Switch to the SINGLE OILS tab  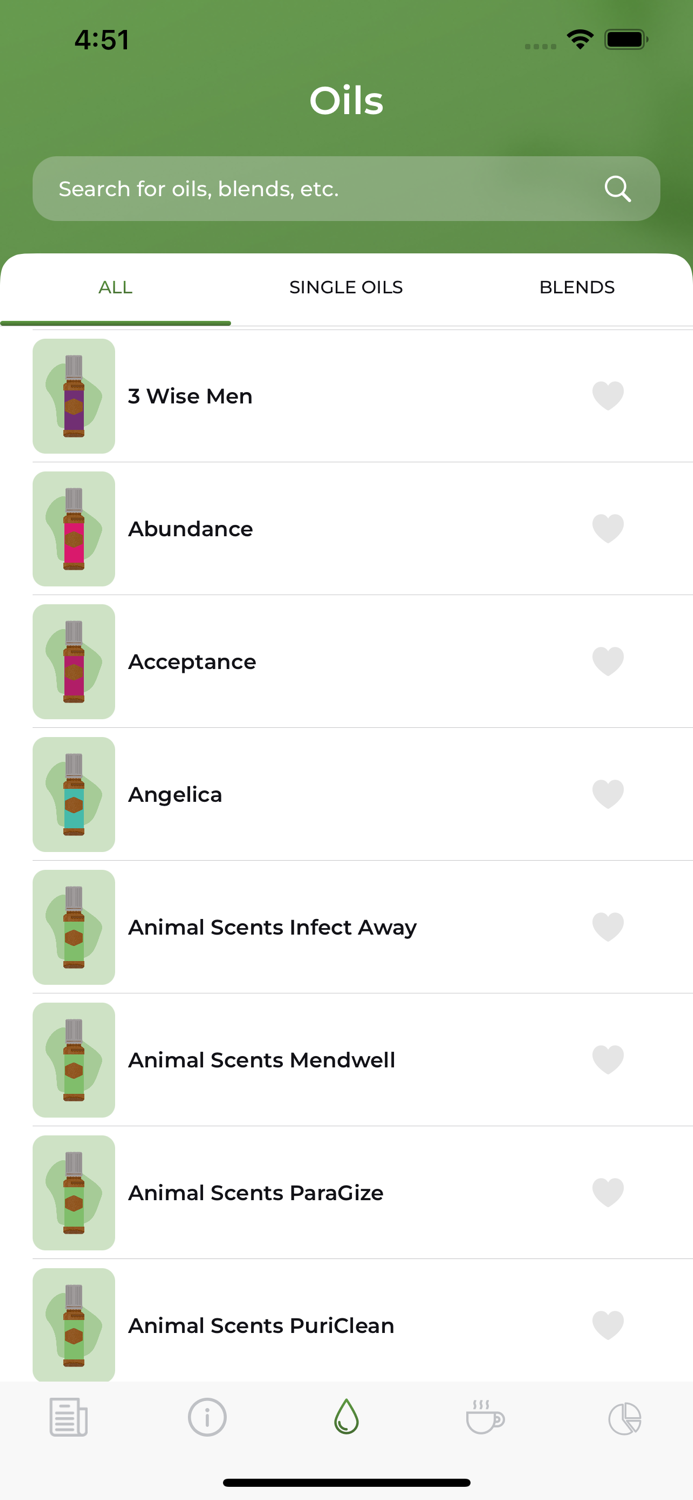(346, 287)
